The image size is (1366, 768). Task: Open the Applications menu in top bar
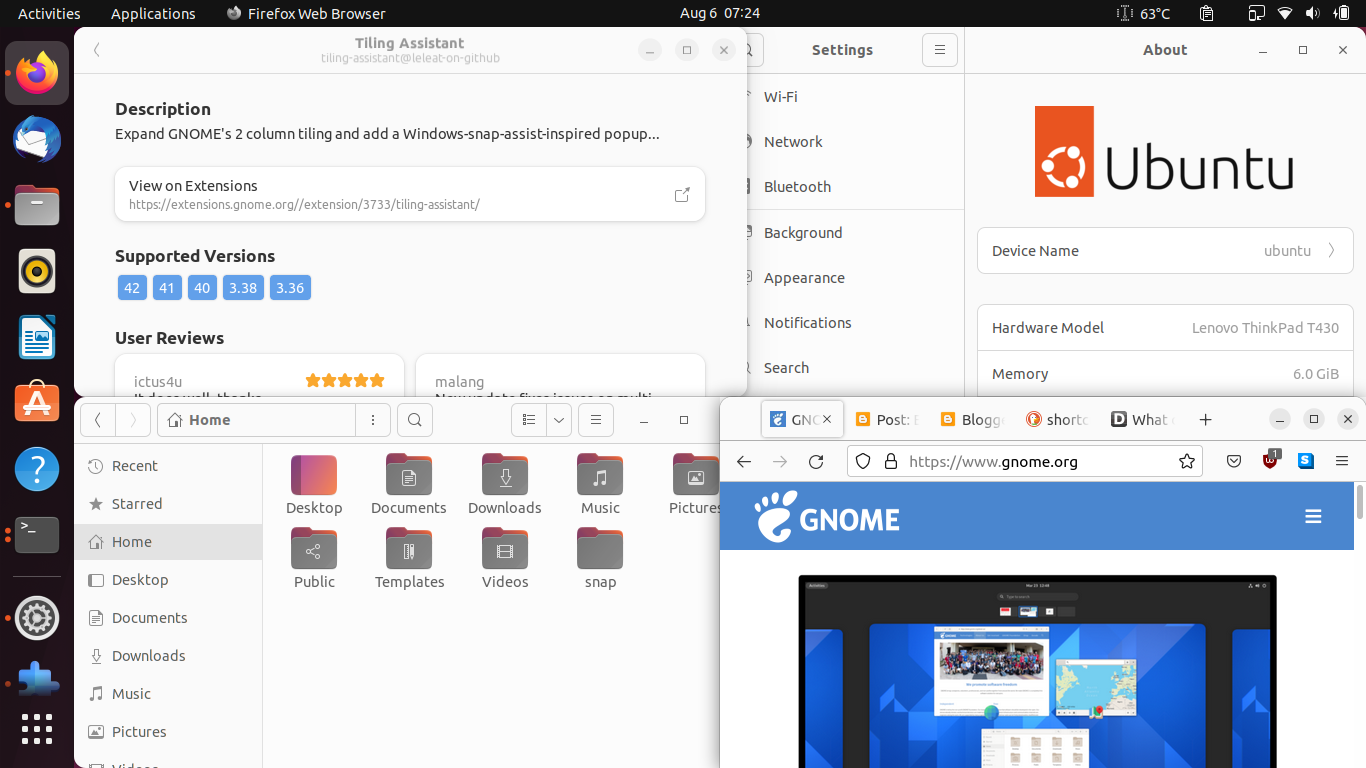pyautogui.click(x=153, y=13)
